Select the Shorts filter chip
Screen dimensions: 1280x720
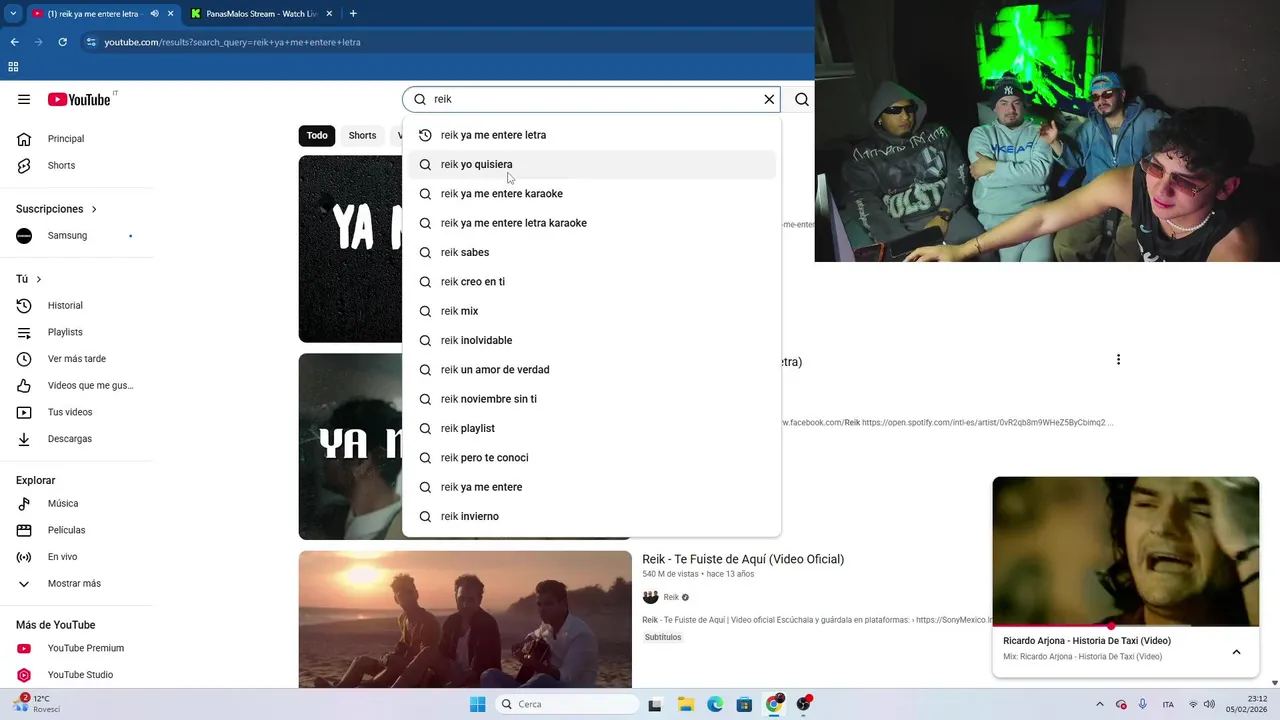[362, 135]
